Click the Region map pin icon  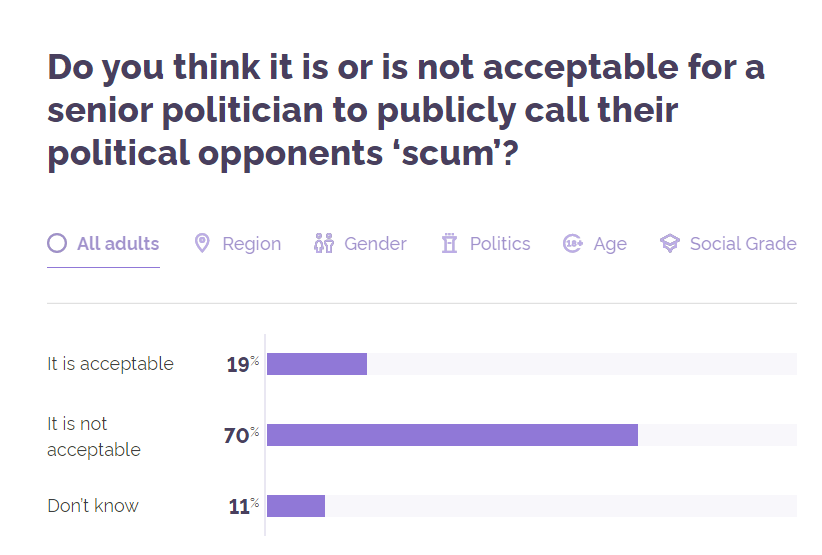(x=202, y=243)
